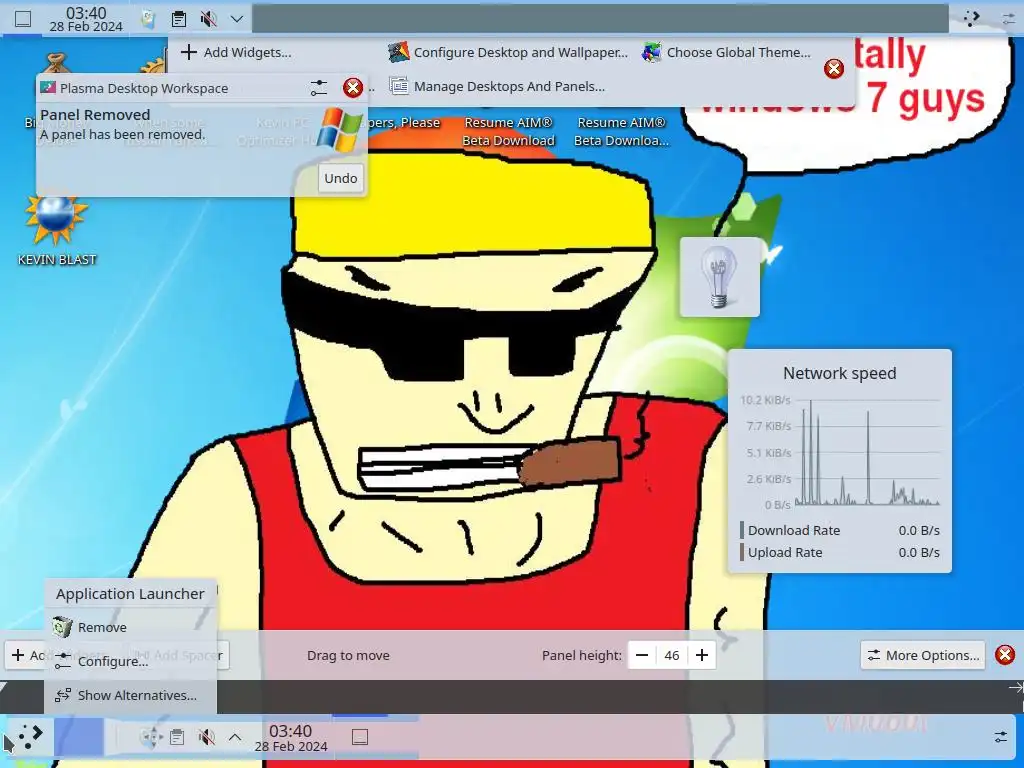The height and width of the screenshot is (768, 1024).
Task: Click the move-arrows tray icon on bottom panel
Action: tap(151, 737)
